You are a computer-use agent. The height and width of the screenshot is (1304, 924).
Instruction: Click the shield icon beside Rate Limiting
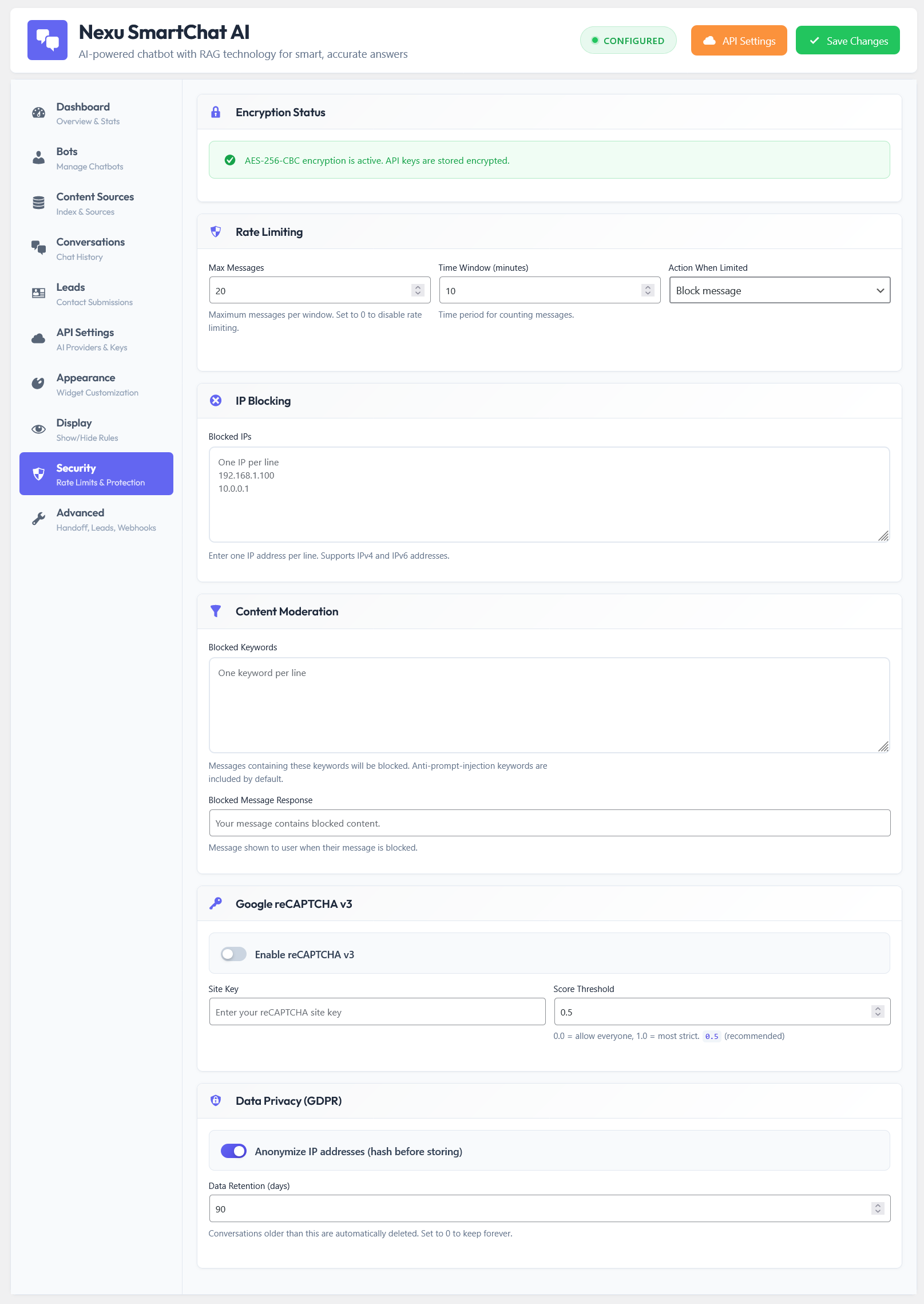[x=216, y=232]
